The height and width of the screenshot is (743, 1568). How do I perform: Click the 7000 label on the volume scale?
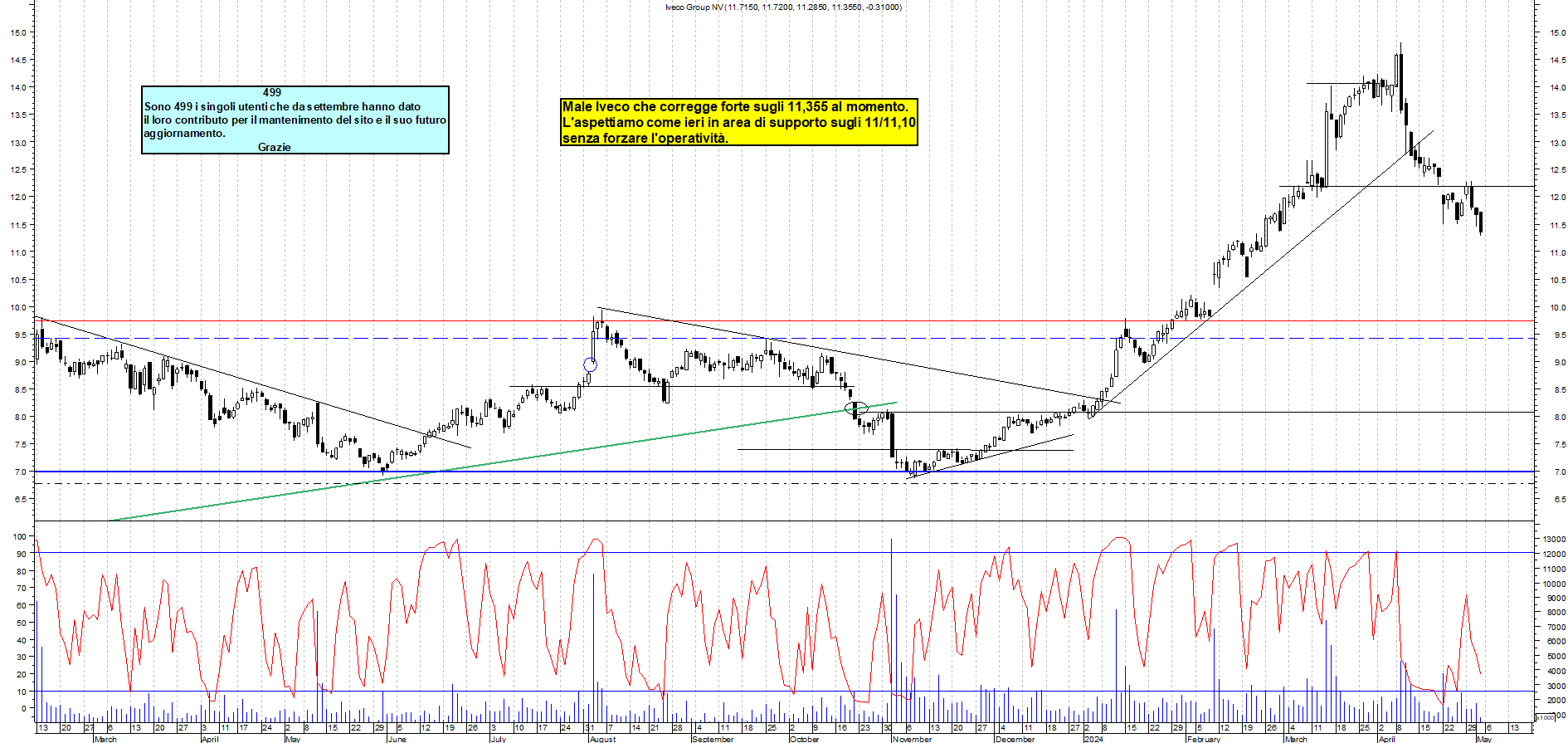[x=1556, y=628]
